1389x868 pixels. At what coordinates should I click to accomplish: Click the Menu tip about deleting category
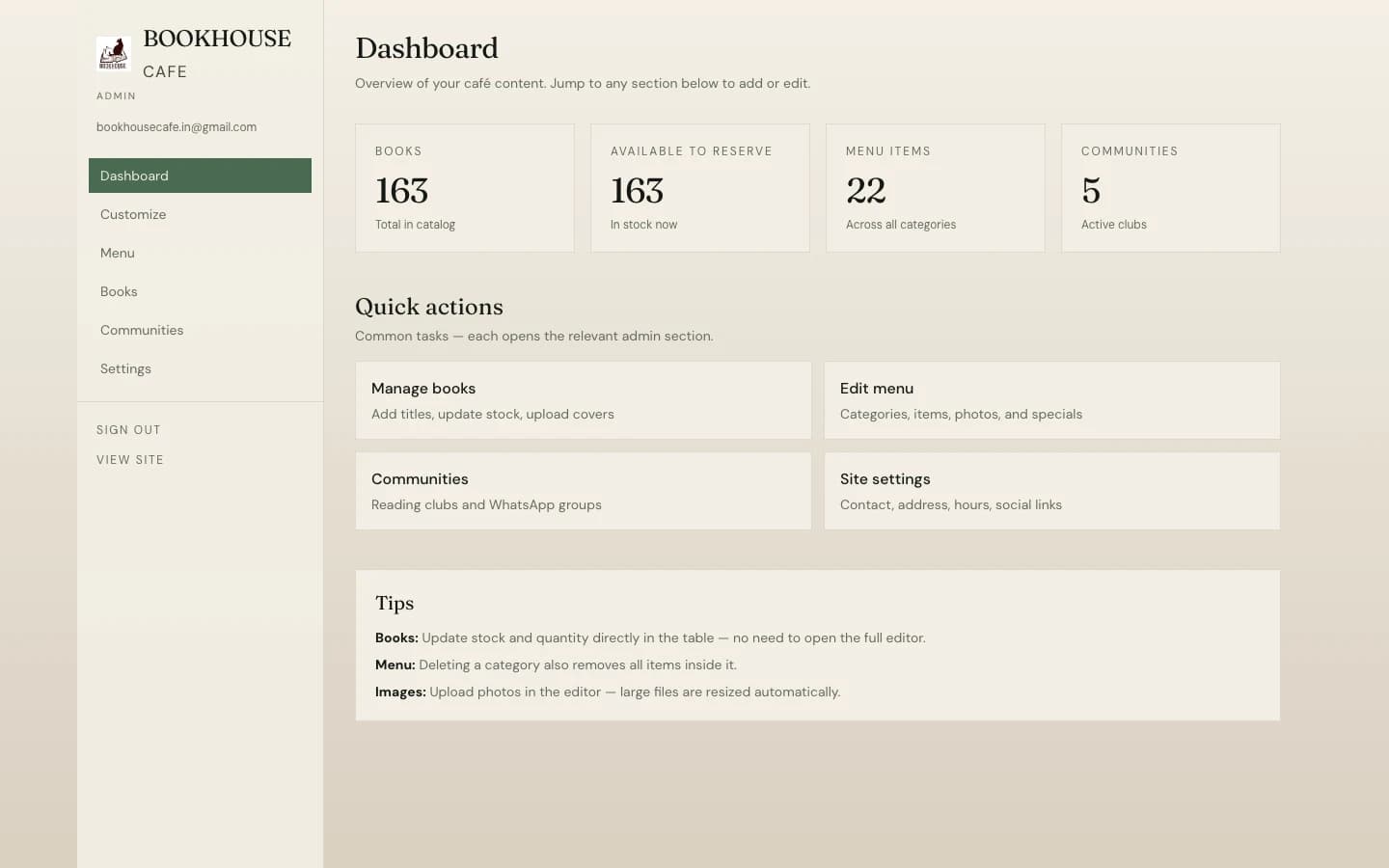tap(556, 665)
